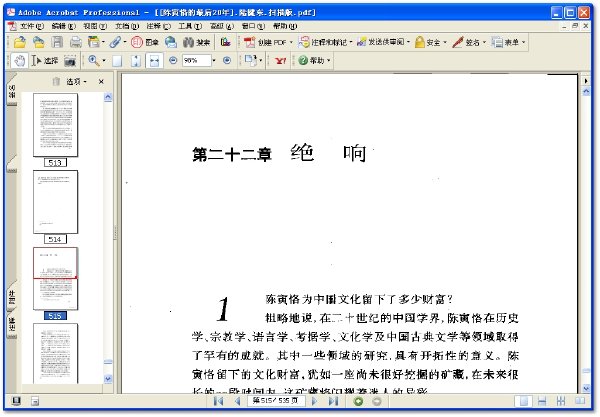Image resolution: width=600 pixels, height=417 pixels.
Task: Click the Digital Editions bookshelf icon
Action: 225,42
